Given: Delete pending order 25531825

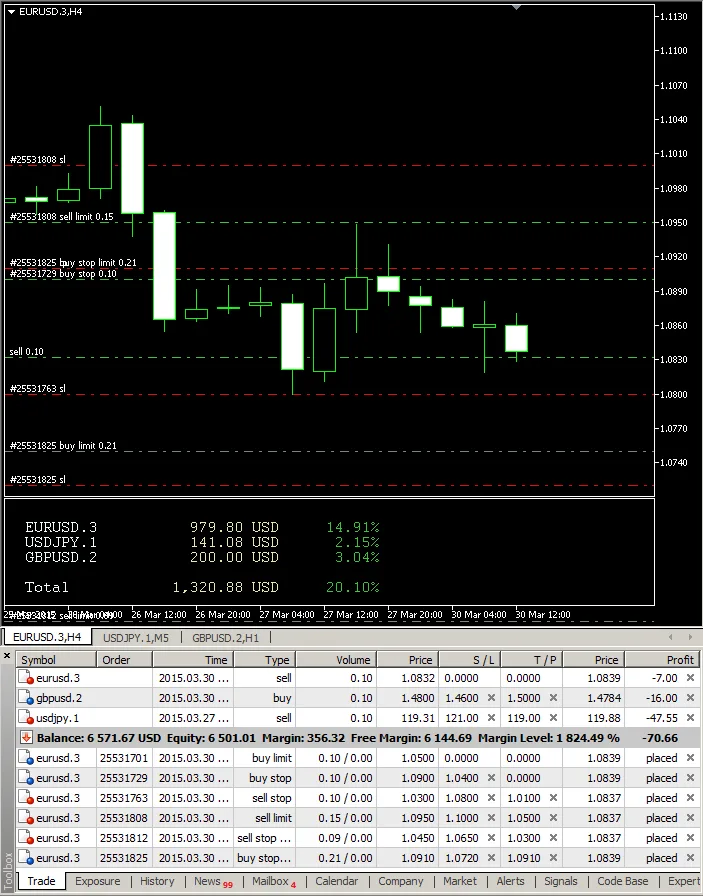Looking at the screenshot, I should click(x=690, y=858).
